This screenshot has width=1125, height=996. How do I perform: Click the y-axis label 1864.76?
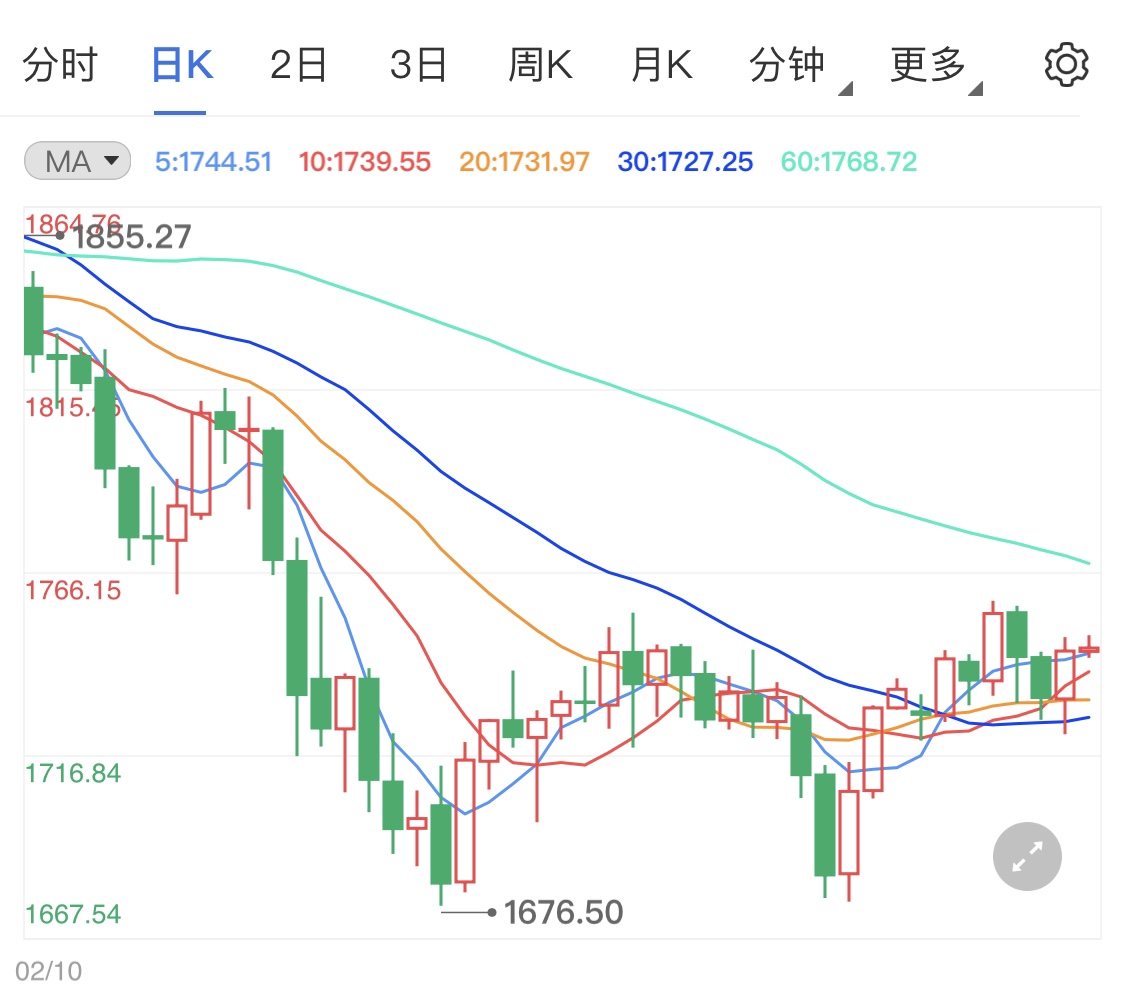click(x=73, y=223)
